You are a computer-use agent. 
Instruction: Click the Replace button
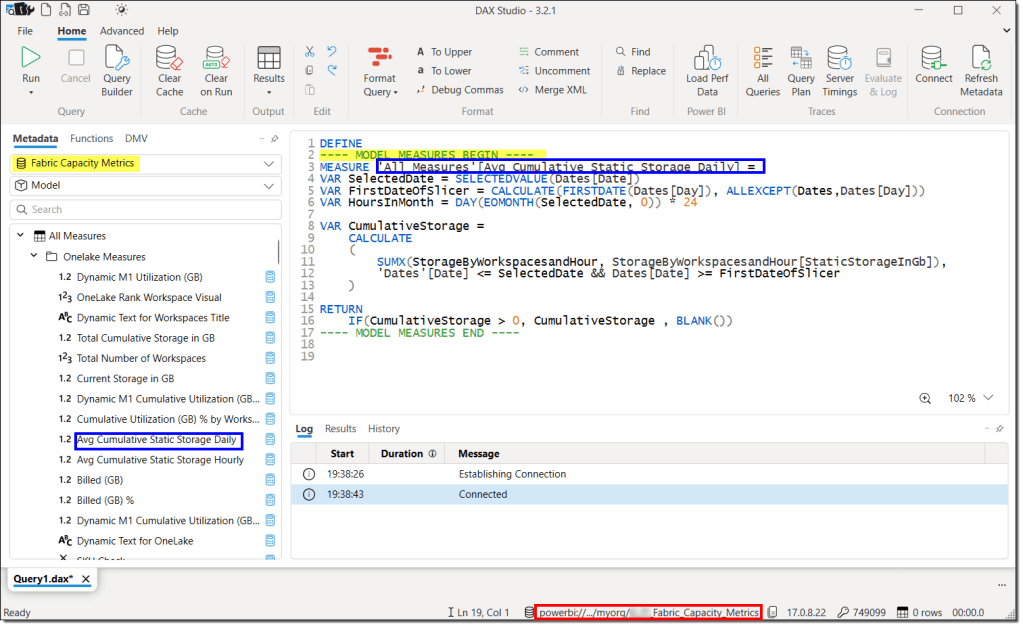pyautogui.click(x=640, y=71)
